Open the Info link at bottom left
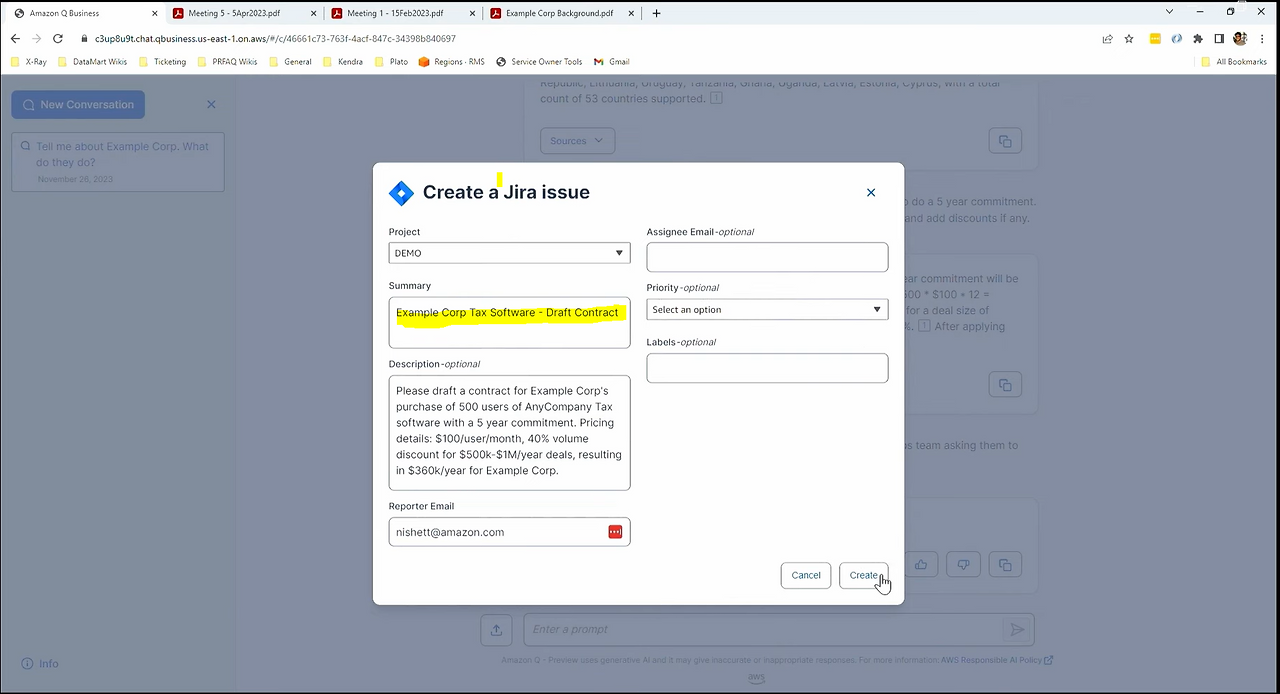Viewport: 1280px width, 694px height. coord(40,663)
